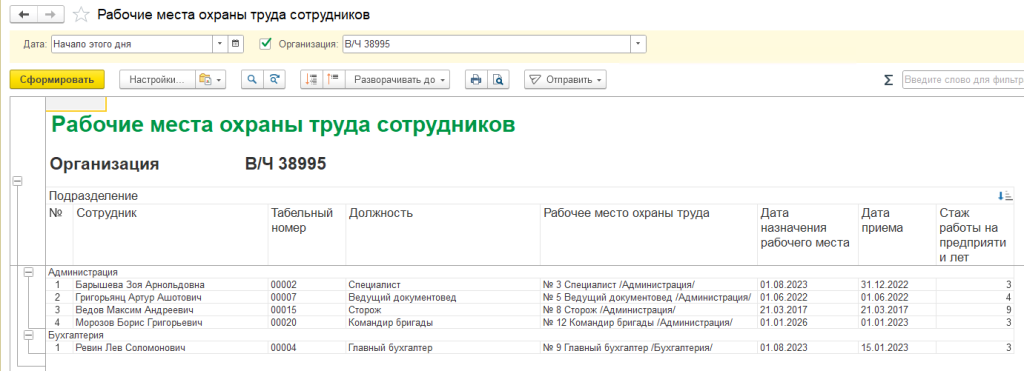Select the table number cell 00020
The image size is (1024, 371).
[x=307, y=323]
